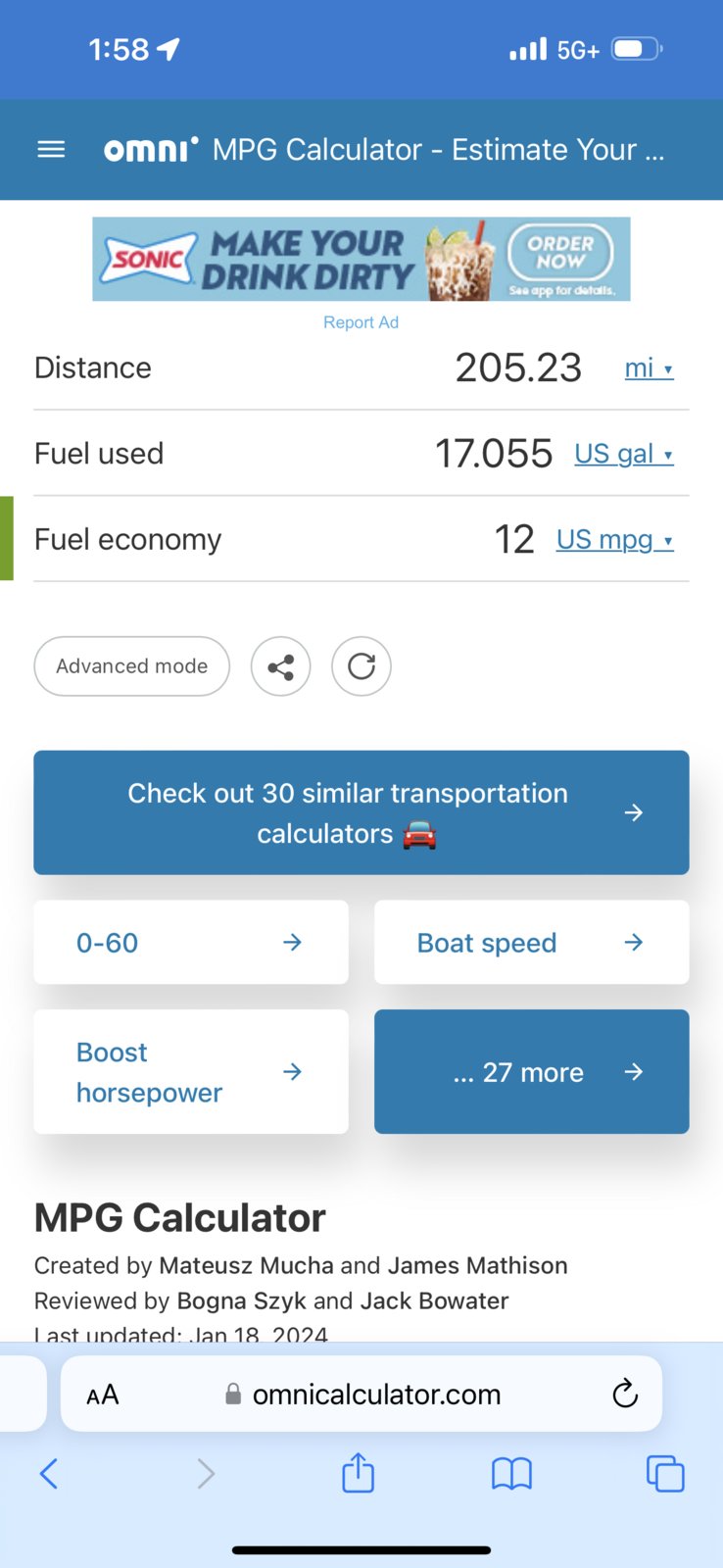Reload page from the address bar
Screen dimensions: 723x1568
click(625, 1394)
